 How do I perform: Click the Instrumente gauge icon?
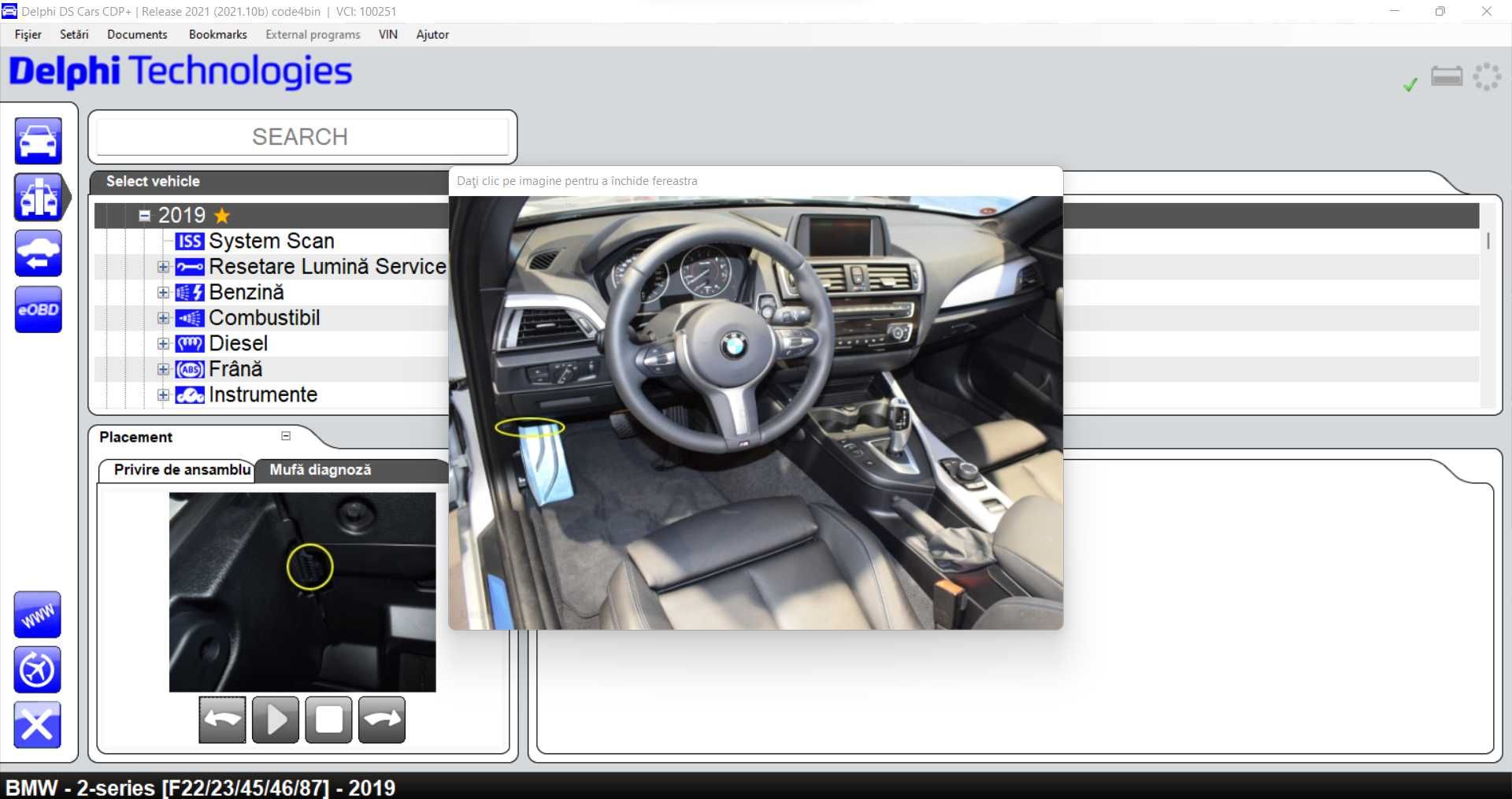click(x=189, y=395)
